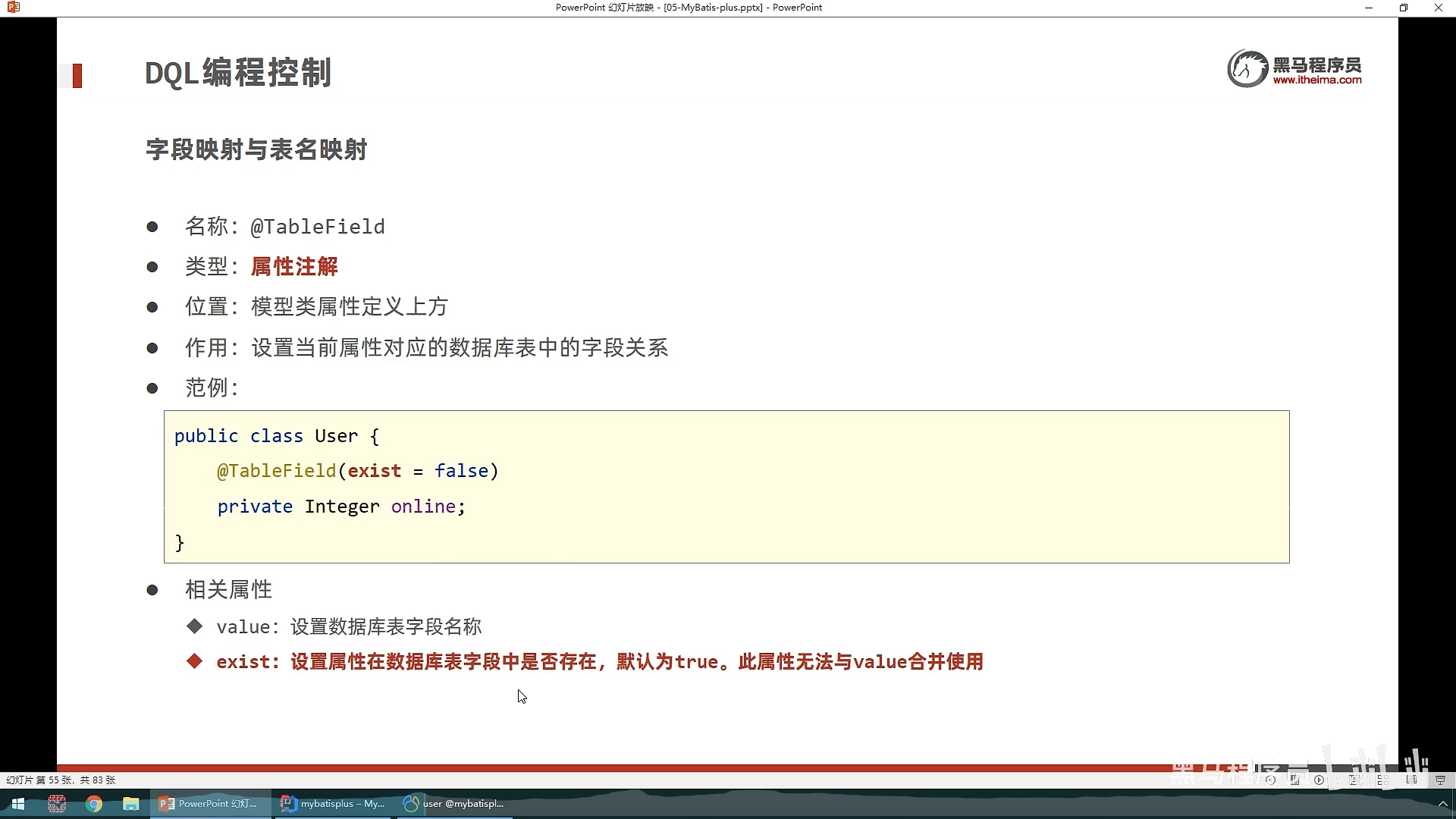Screen dimensions: 1456x819
Task: Click the red brick firewall taskbar icon
Action: pyautogui.click(x=57, y=804)
